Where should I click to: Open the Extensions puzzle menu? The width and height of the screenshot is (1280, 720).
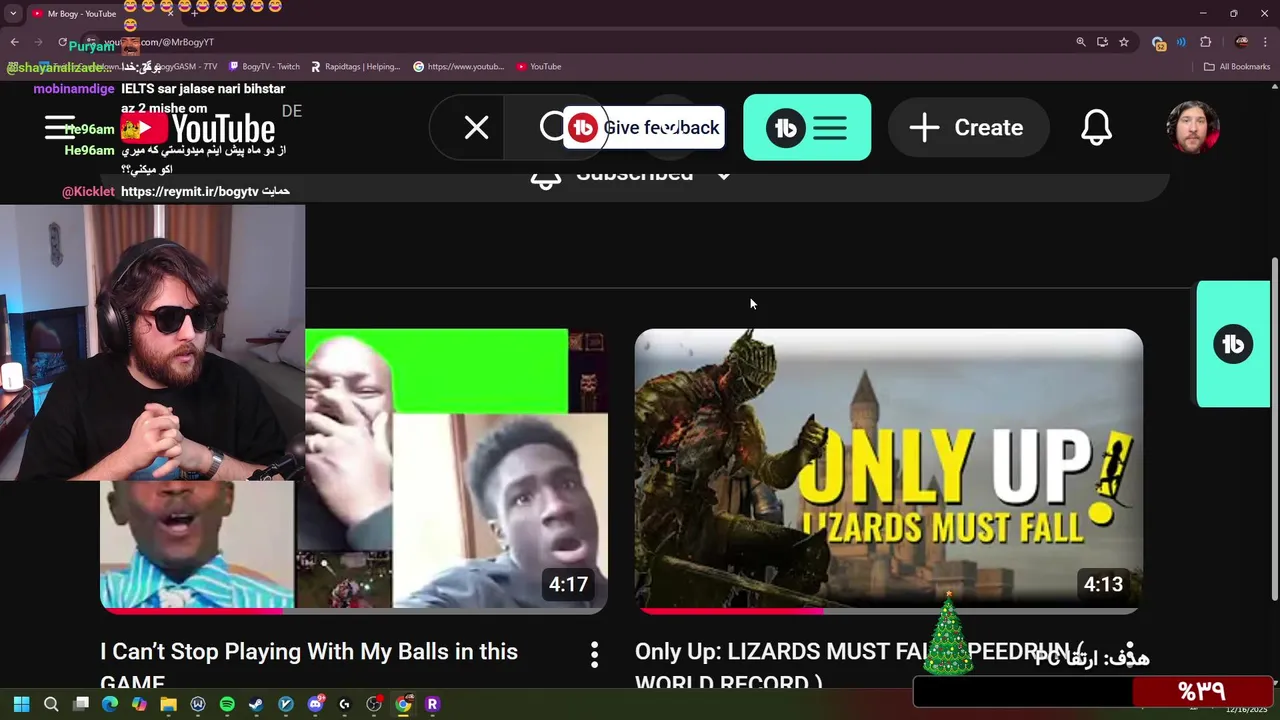(1205, 42)
